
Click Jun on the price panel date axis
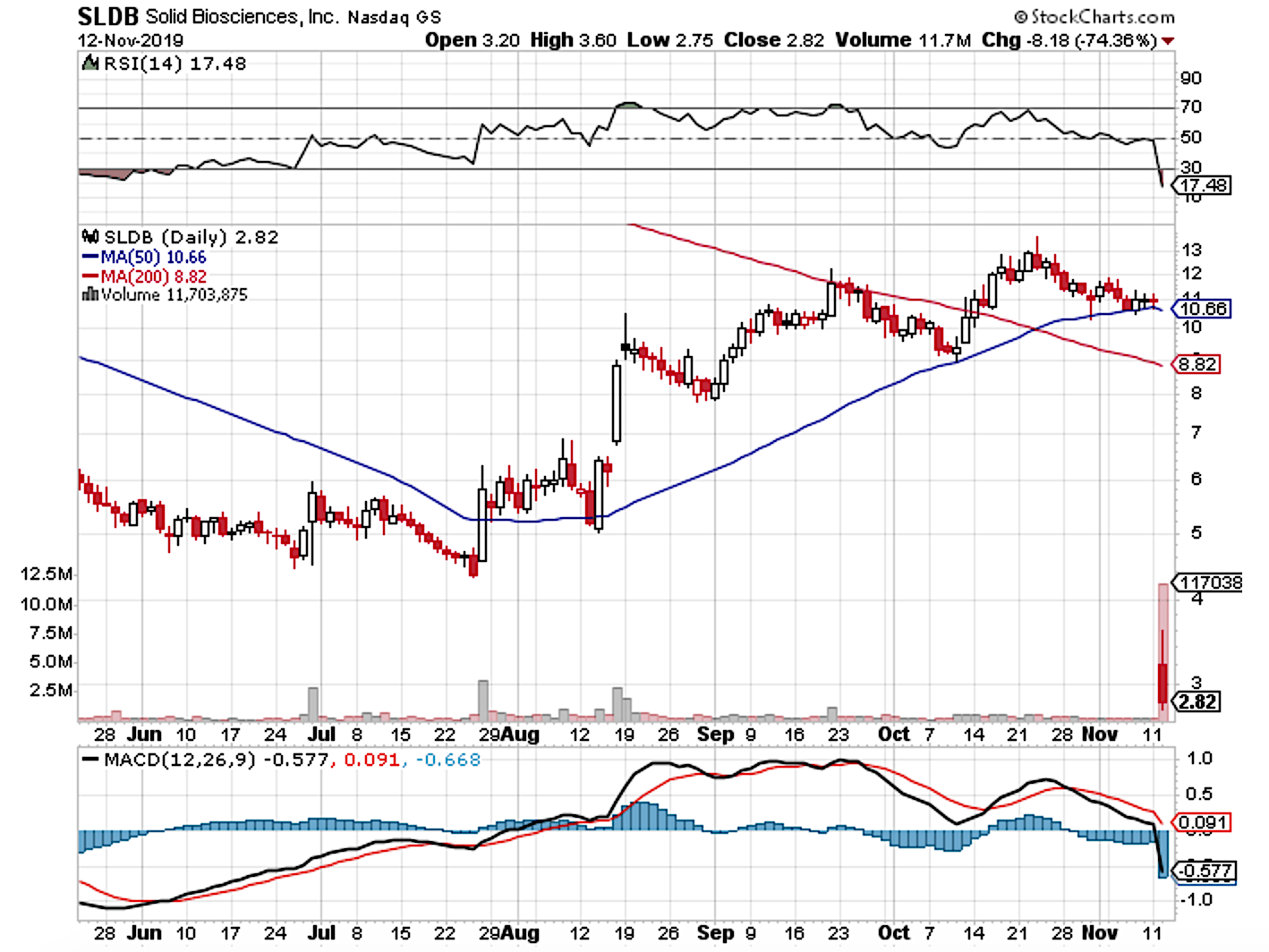[x=144, y=735]
